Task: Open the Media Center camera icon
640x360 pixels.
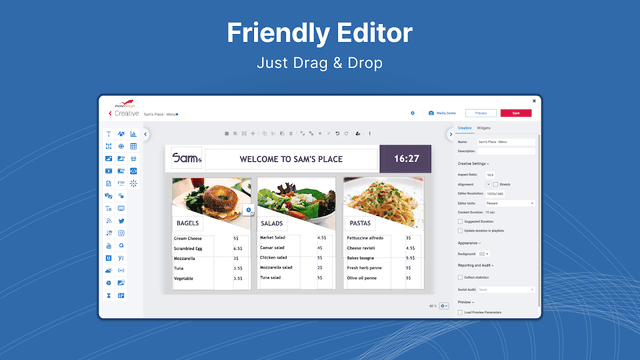Action: click(x=431, y=113)
